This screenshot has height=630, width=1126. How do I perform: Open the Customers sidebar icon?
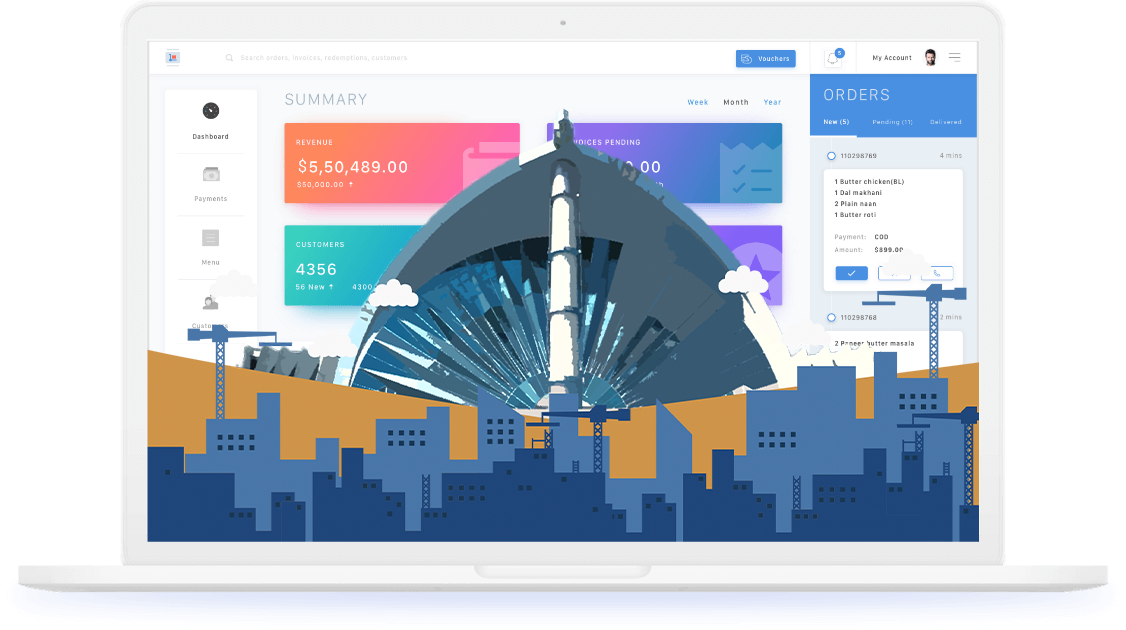pyautogui.click(x=210, y=303)
